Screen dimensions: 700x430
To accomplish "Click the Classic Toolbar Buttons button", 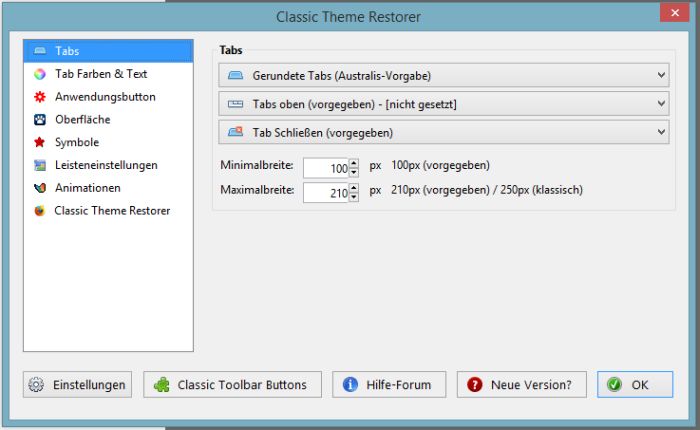I will [x=232, y=384].
